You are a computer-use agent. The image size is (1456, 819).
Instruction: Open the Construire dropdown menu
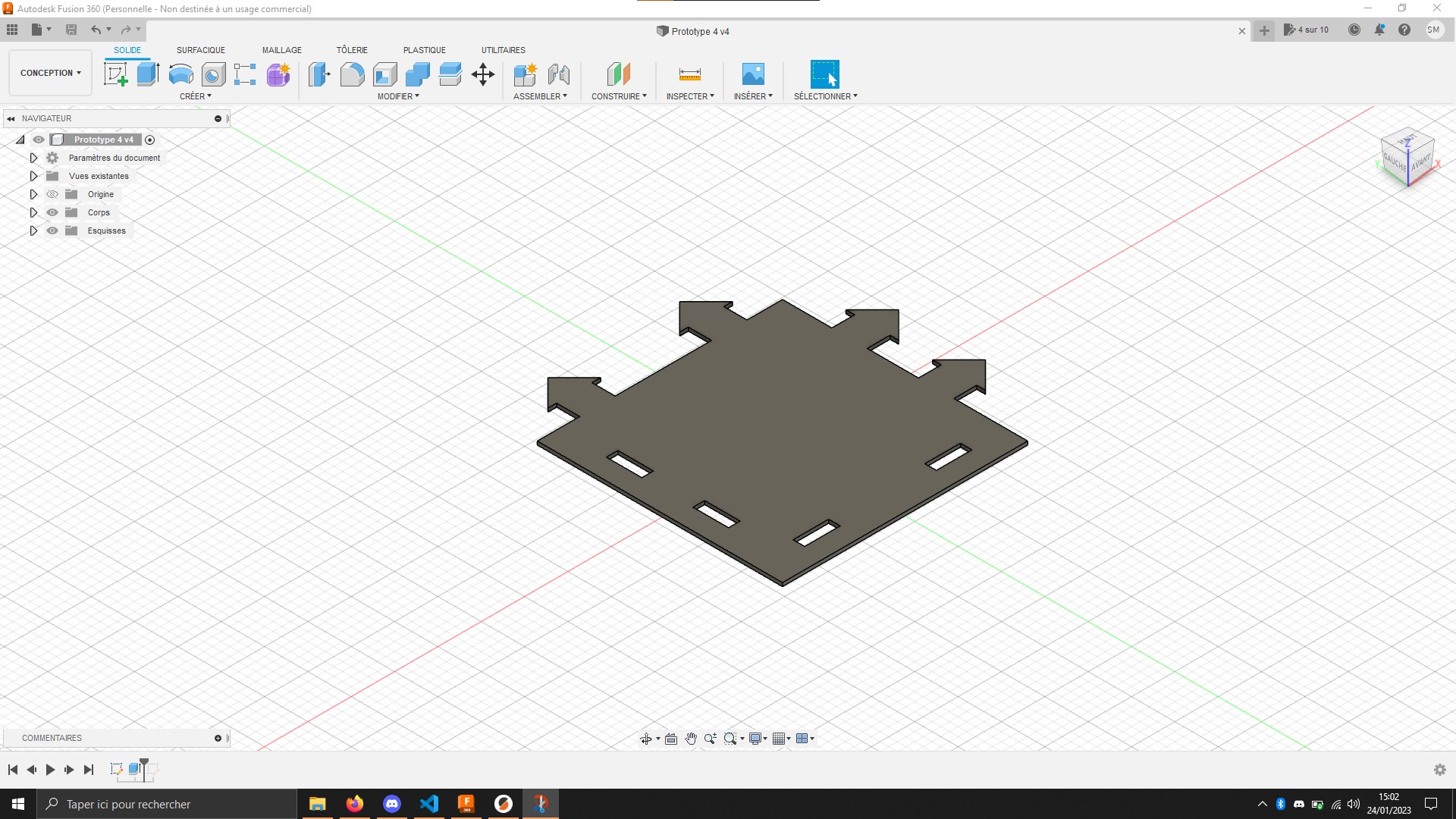(619, 96)
